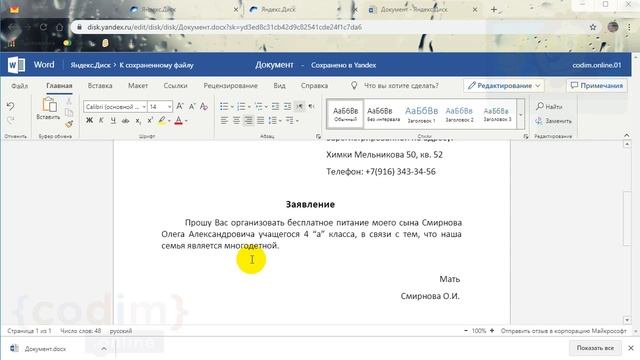Viewport: 640px width, 360px height.
Task: Toggle underline (Ч) formatting
Action: [113, 120]
